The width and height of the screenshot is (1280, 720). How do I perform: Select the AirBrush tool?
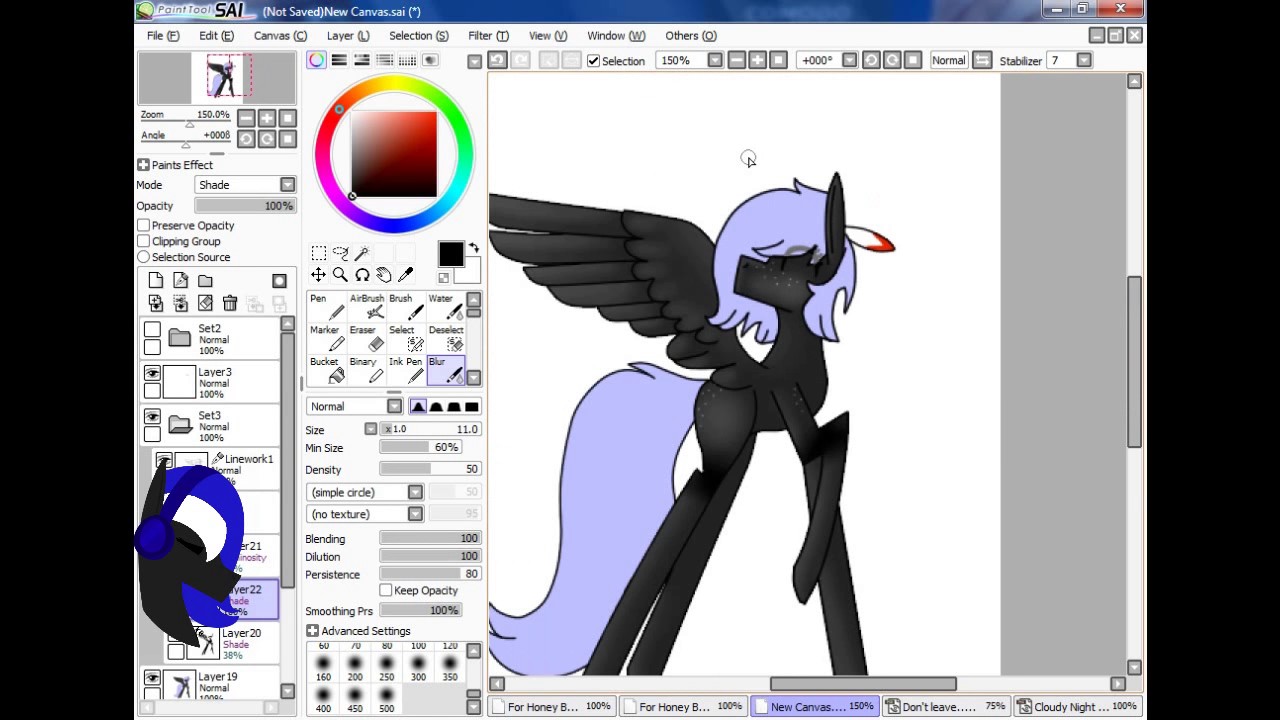coord(366,307)
